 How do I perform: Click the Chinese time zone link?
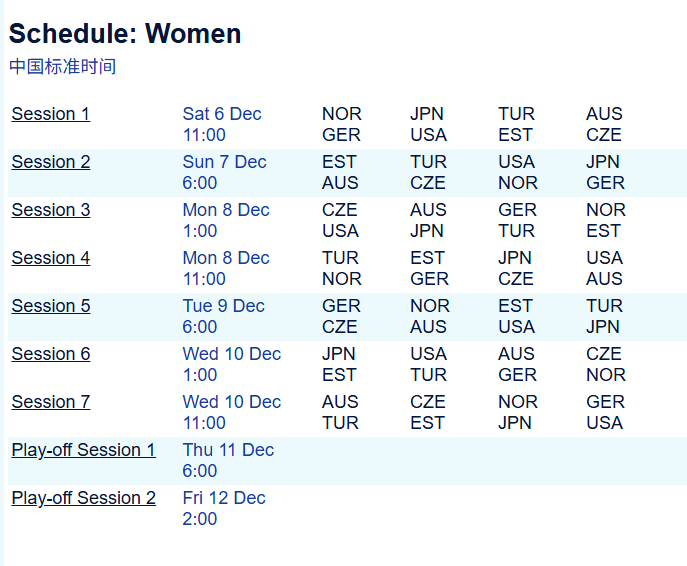coord(63,67)
